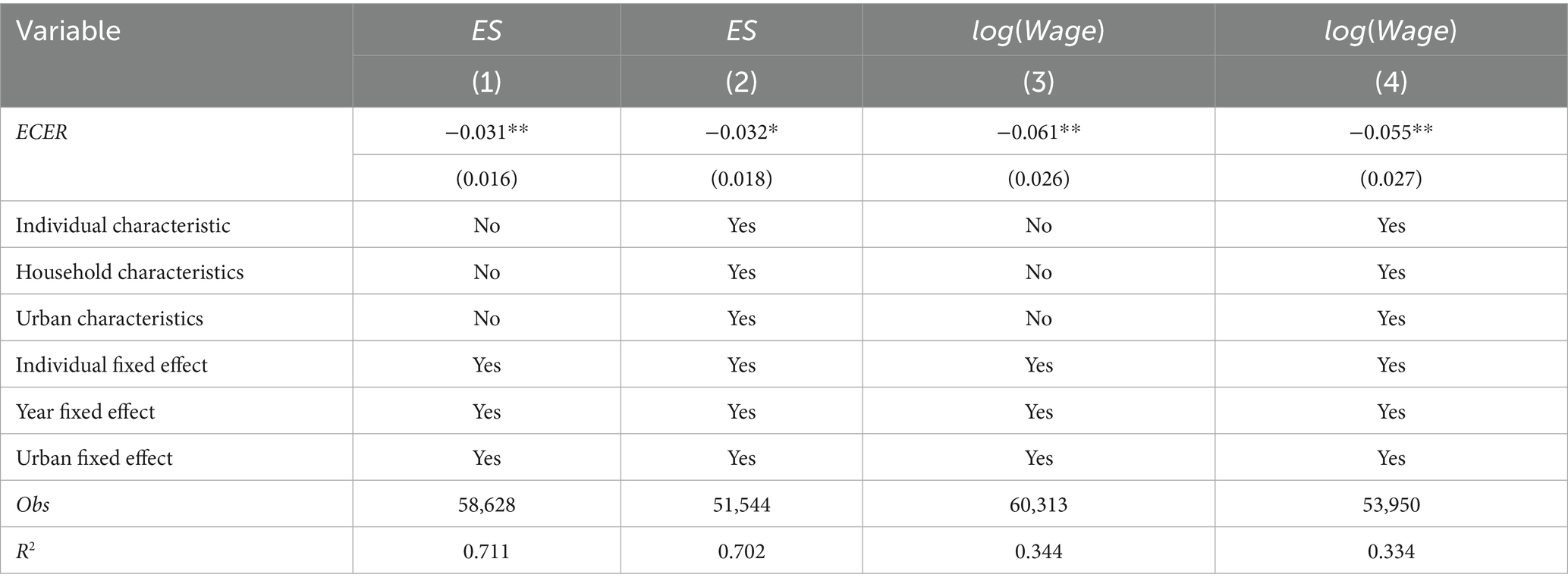Click the ECER coefficient −0.032* in column 2
Image resolution: width=1568 pixels, height=587 pixels.
[x=741, y=132]
